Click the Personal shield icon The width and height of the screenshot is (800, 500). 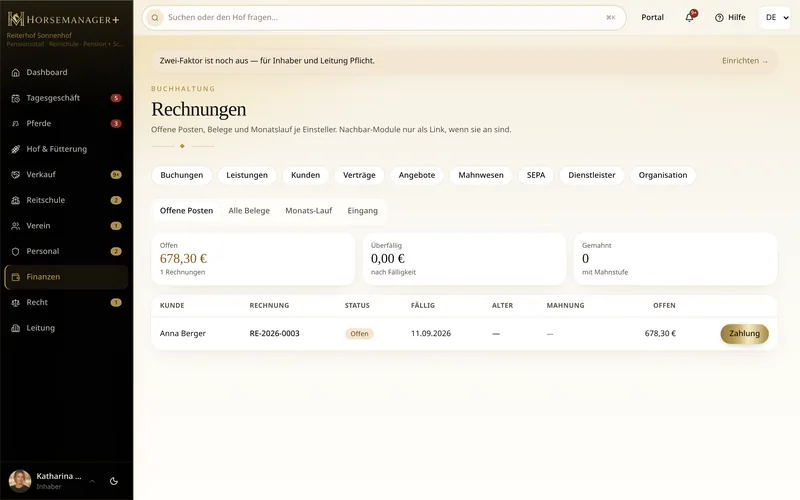pyautogui.click(x=16, y=251)
